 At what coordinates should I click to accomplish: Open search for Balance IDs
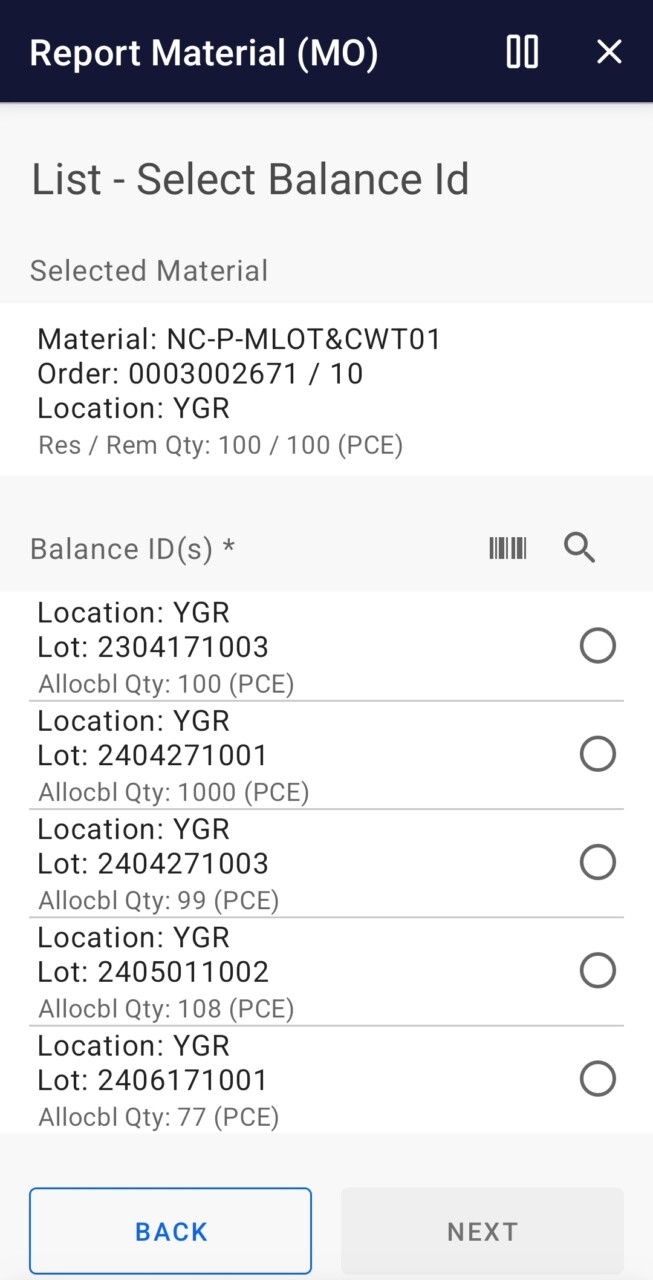580,548
